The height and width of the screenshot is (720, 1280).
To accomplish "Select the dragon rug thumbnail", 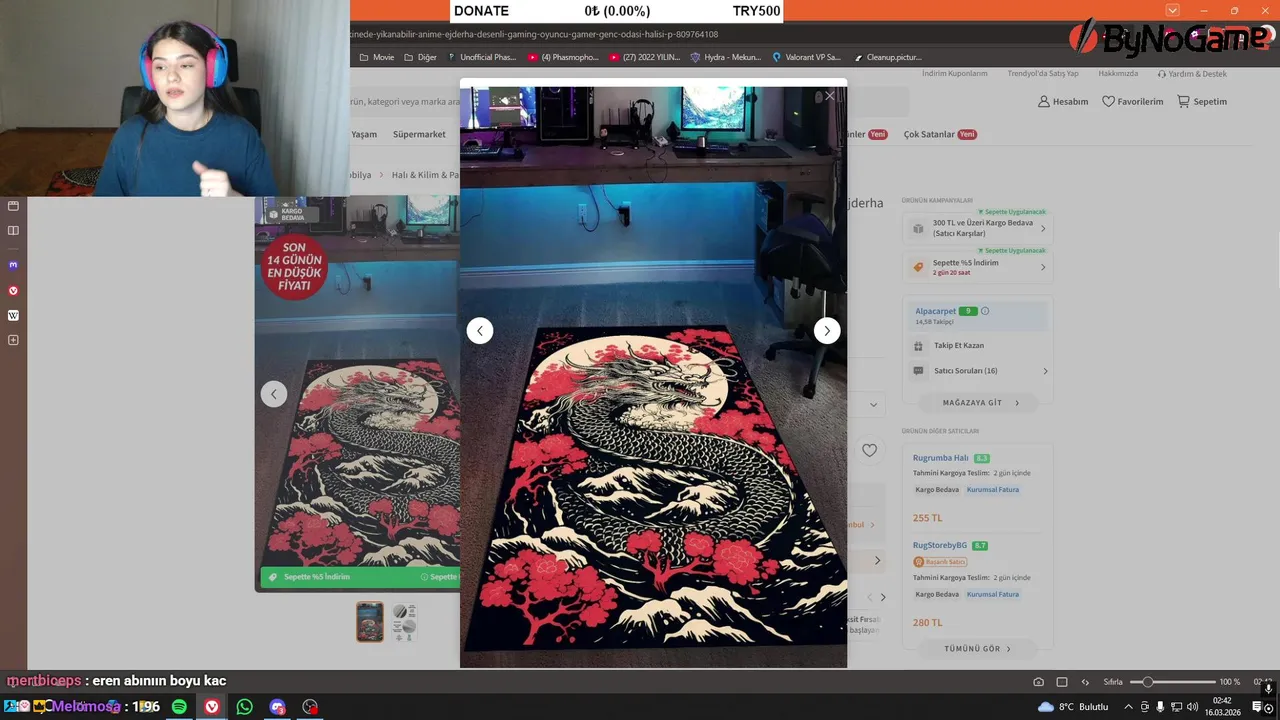I will [x=370, y=622].
